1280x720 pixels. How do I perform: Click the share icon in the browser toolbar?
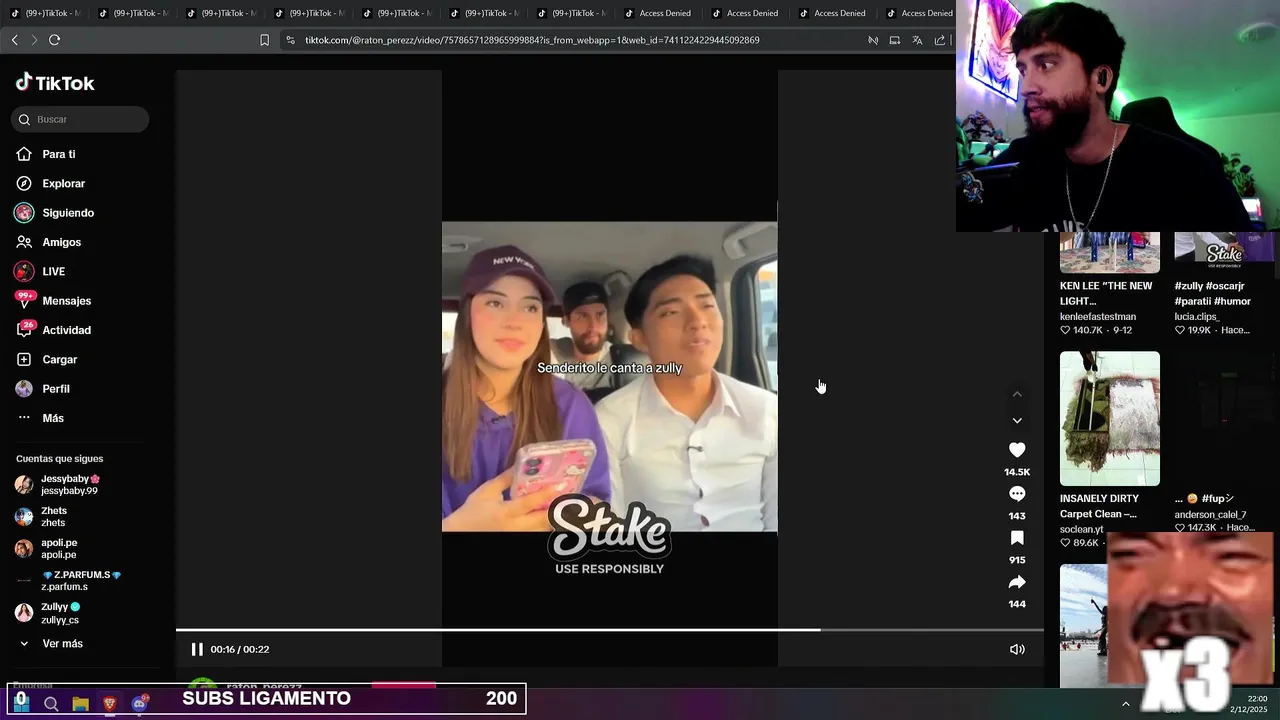[940, 40]
